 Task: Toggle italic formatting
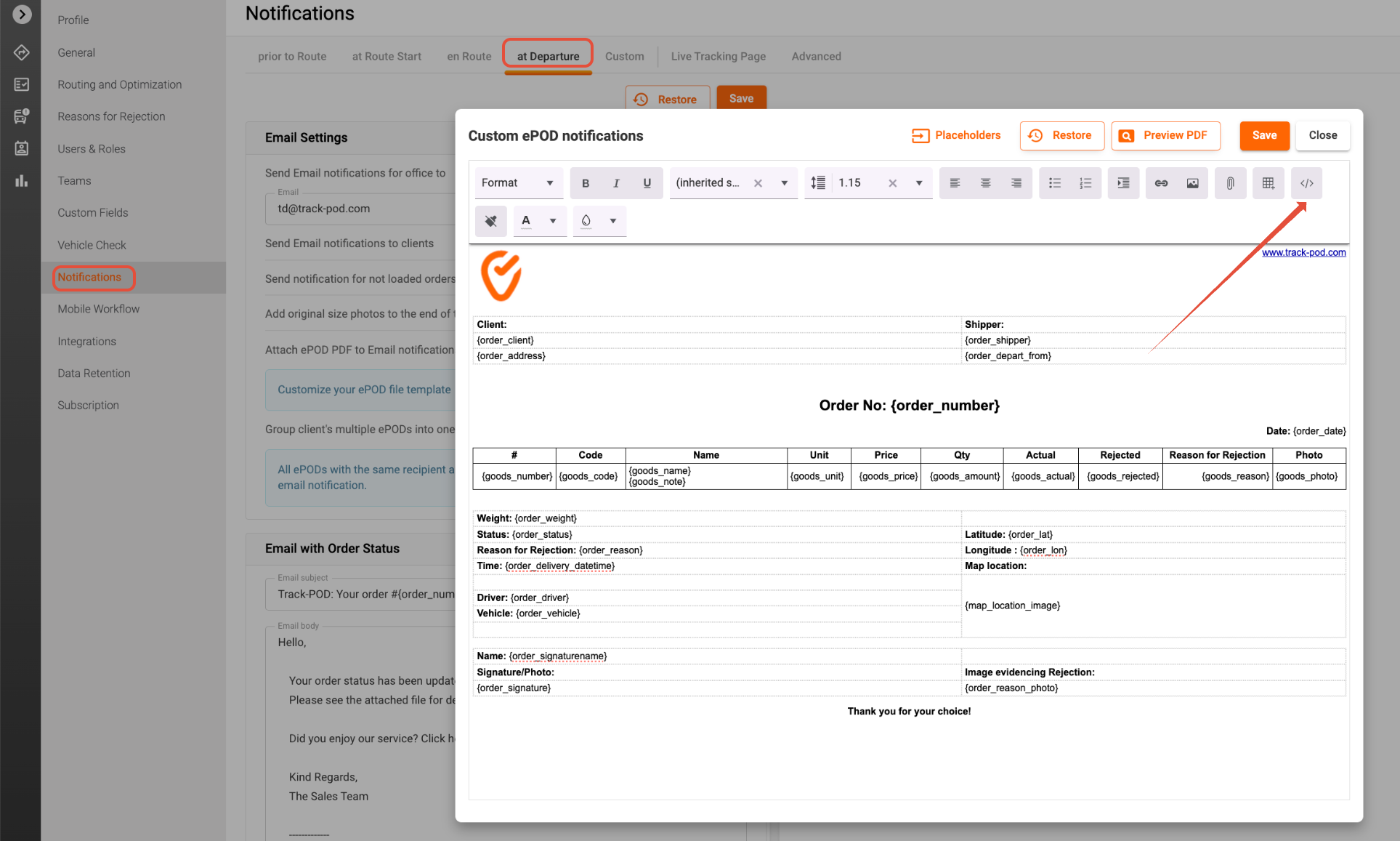616,183
